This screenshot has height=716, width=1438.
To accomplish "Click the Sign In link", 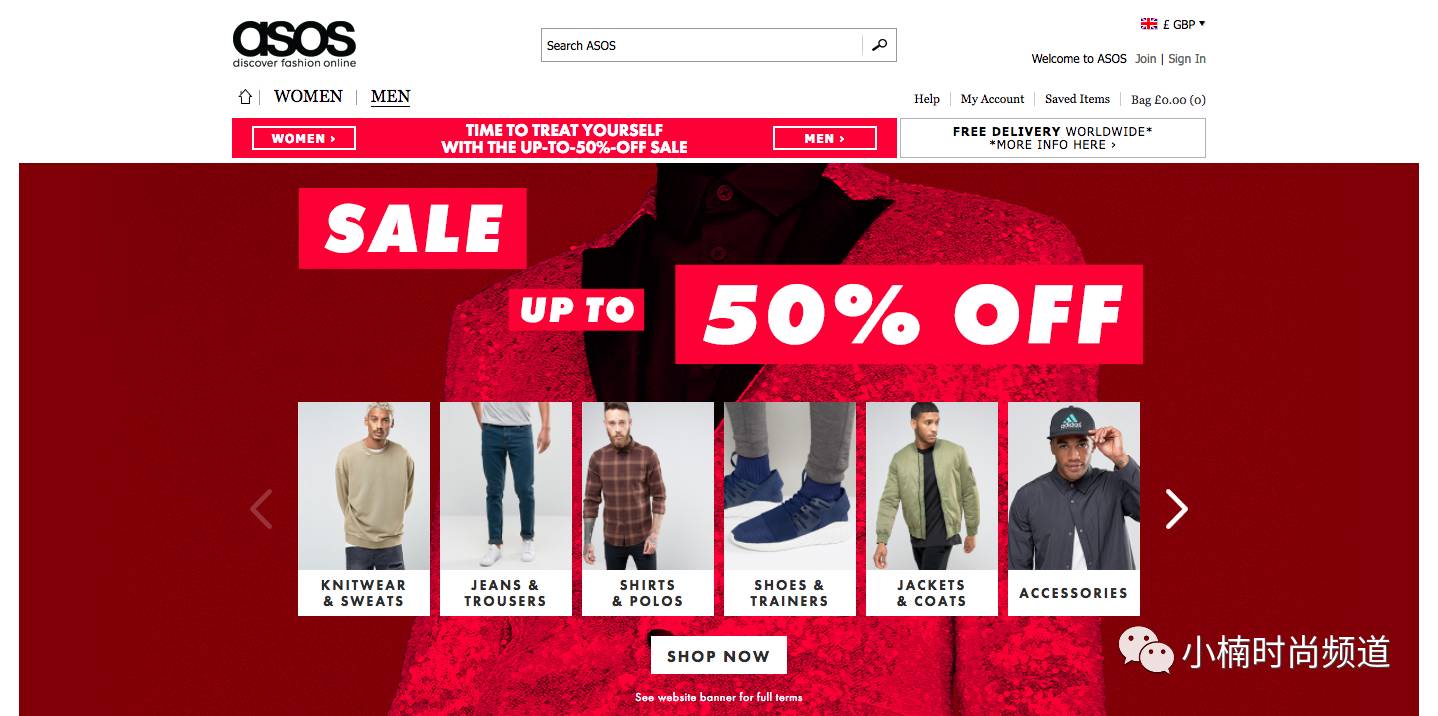I will click(x=1187, y=59).
